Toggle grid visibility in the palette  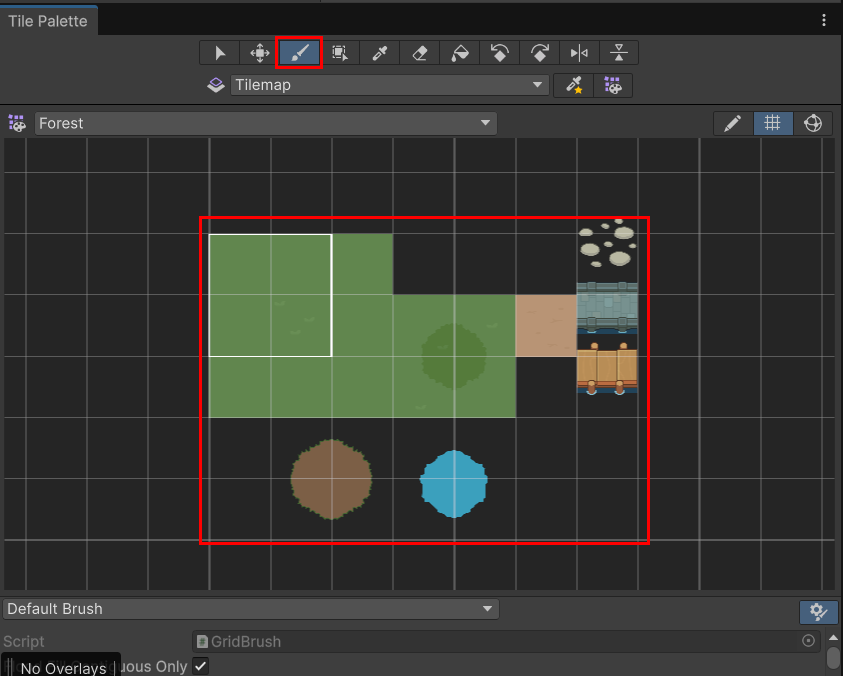point(773,123)
